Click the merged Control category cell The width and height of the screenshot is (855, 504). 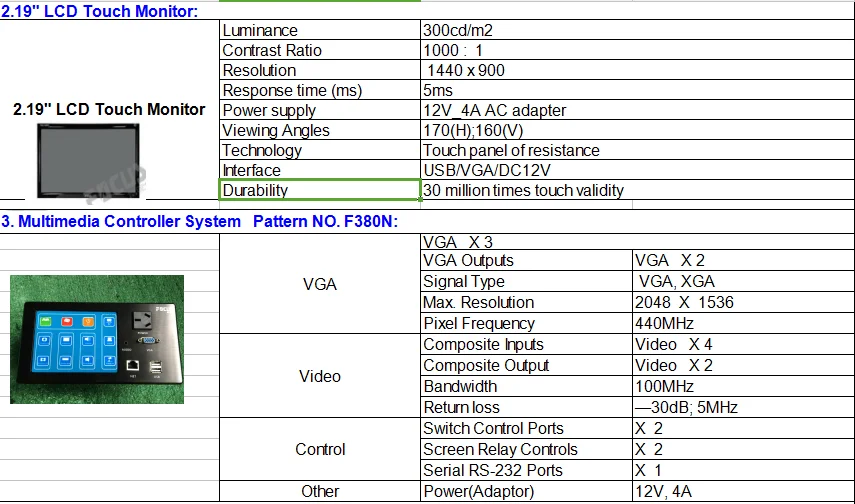tap(320, 449)
